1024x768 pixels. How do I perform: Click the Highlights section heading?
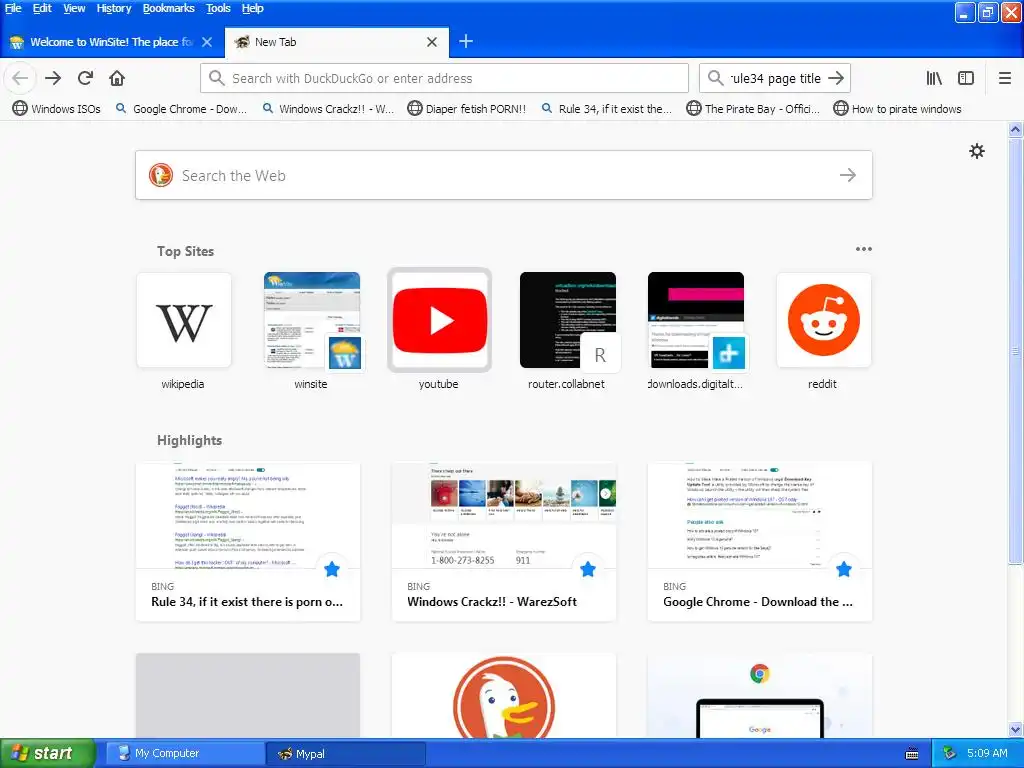[189, 440]
